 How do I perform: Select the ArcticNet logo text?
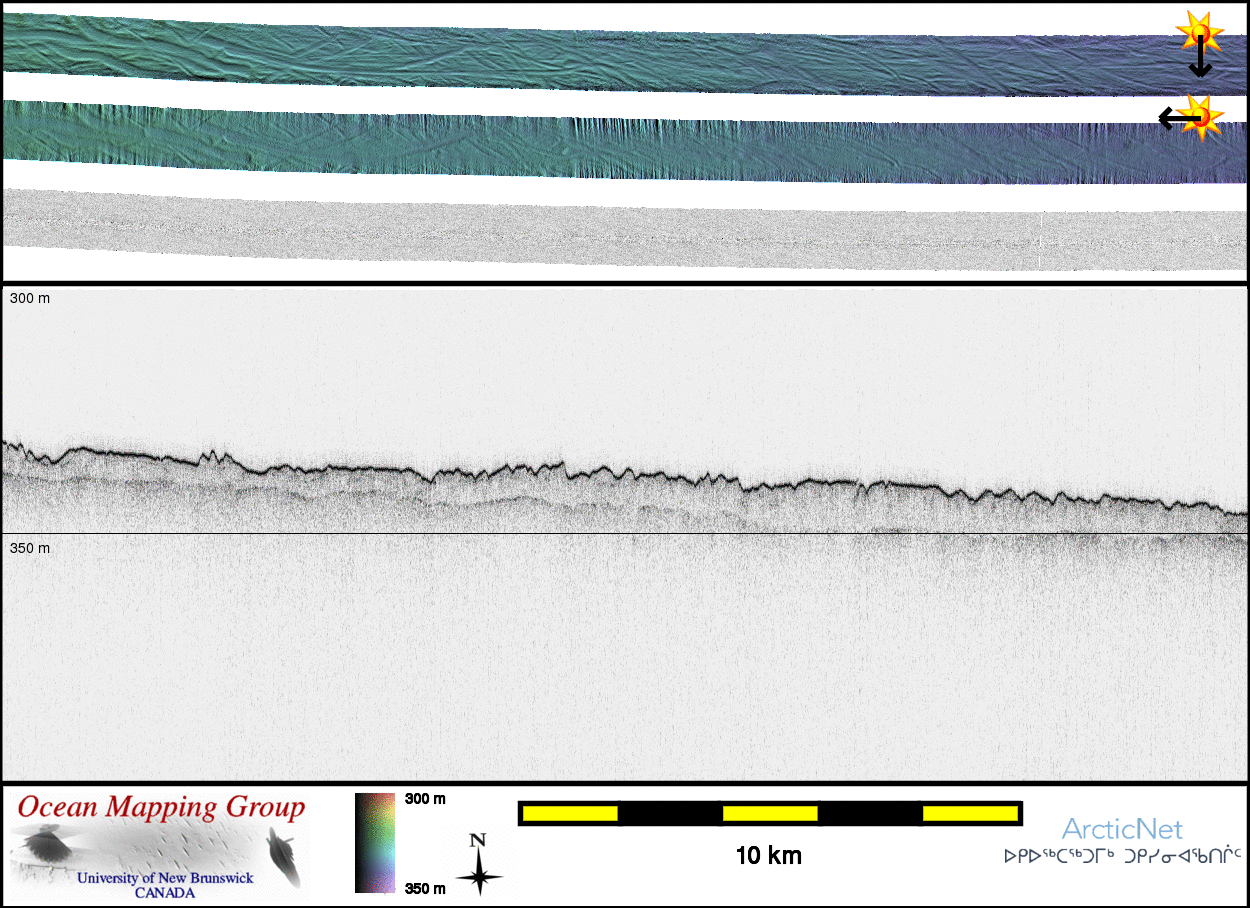coord(1121,829)
